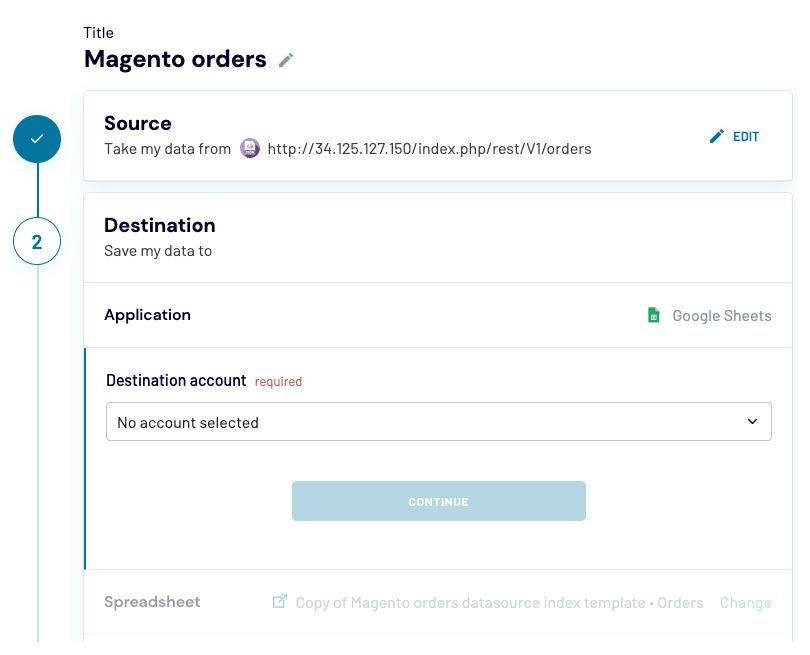Image resolution: width=810 pixels, height=655 pixels.
Task: Click the source URL text ending in /V1/orders
Action: pos(429,149)
